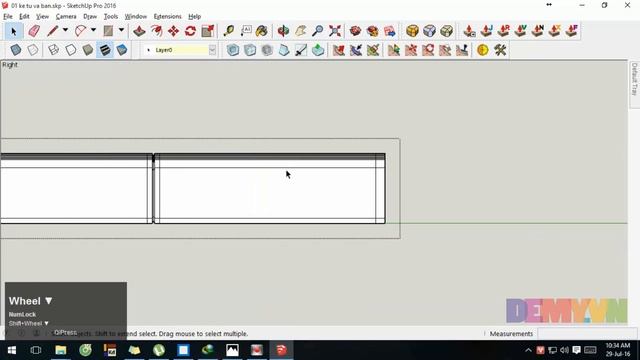
Task: Activate the Zoom magnifier tool
Action: click(318, 31)
